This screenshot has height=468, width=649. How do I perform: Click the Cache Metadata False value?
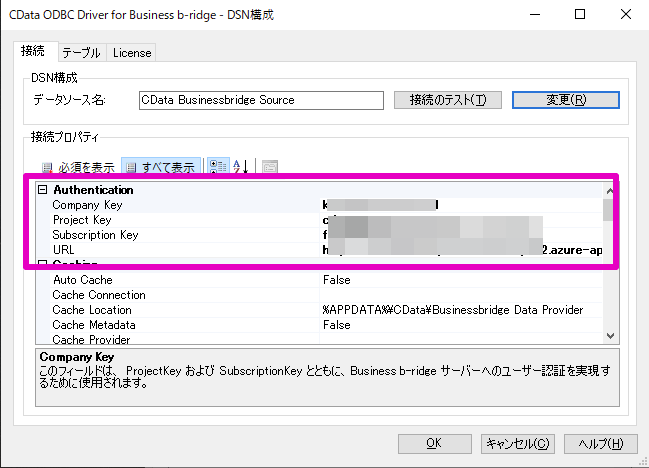tap(337, 325)
